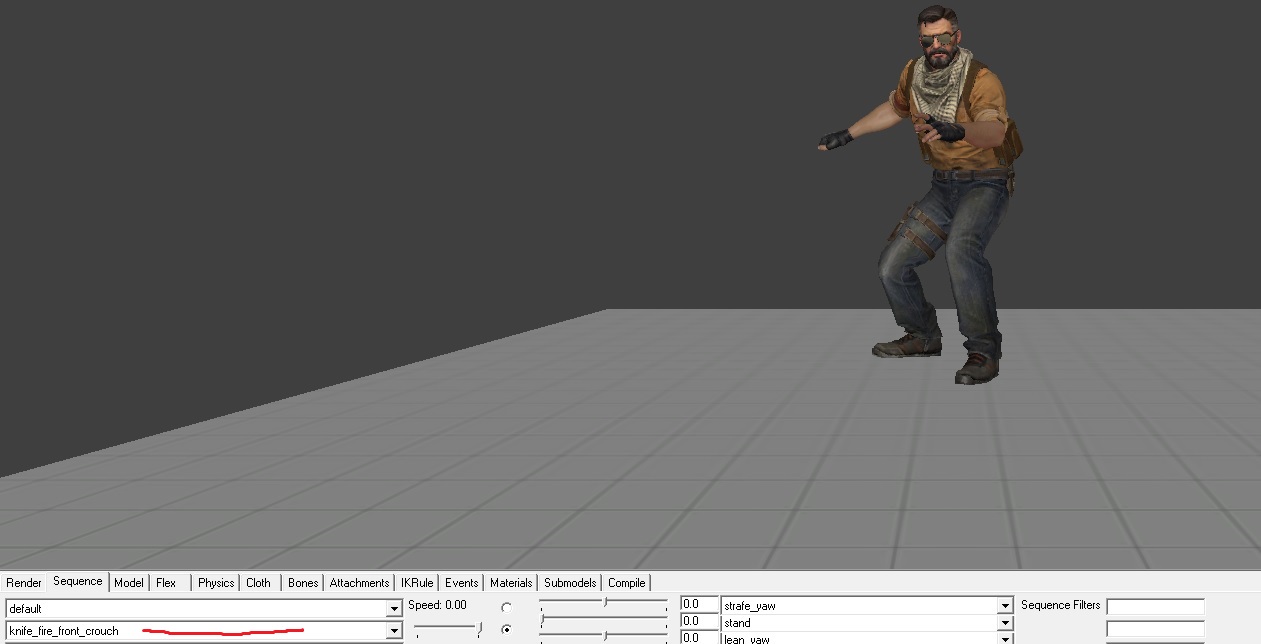Open the IKRule tab

[x=417, y=583]
